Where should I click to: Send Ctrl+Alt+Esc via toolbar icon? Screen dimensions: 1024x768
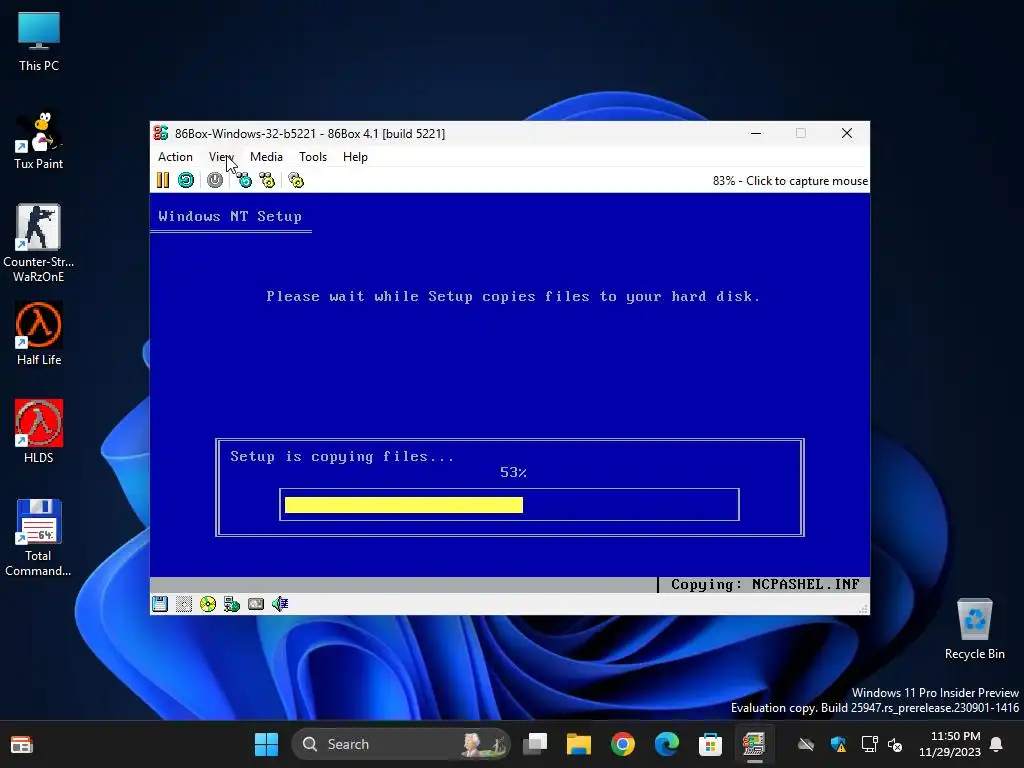[267, 180]
